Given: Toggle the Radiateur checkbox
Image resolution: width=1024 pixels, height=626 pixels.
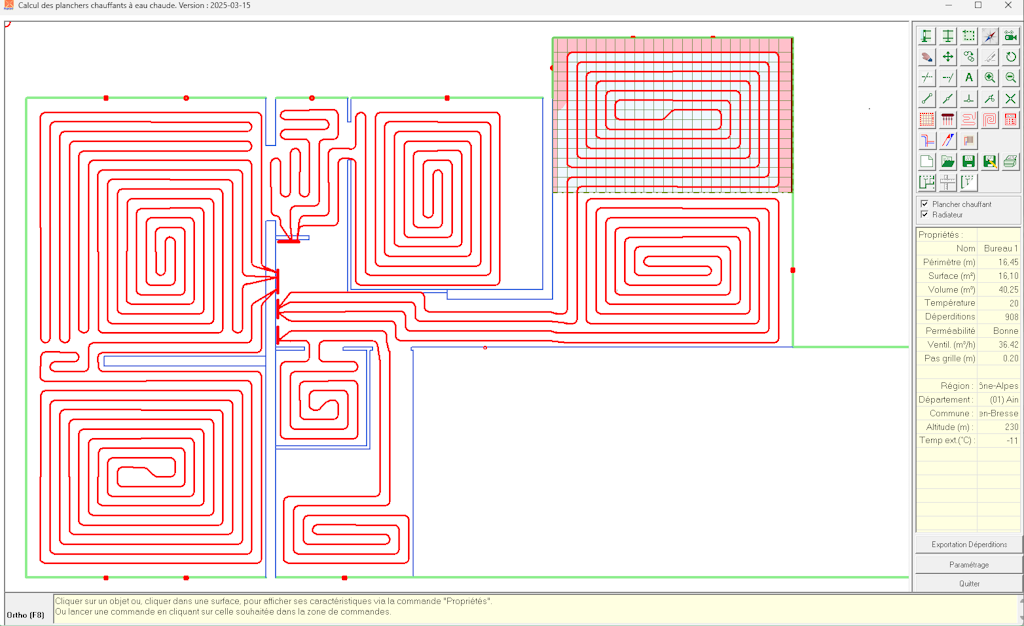Looking at the screenshot, I should (924, 214).
